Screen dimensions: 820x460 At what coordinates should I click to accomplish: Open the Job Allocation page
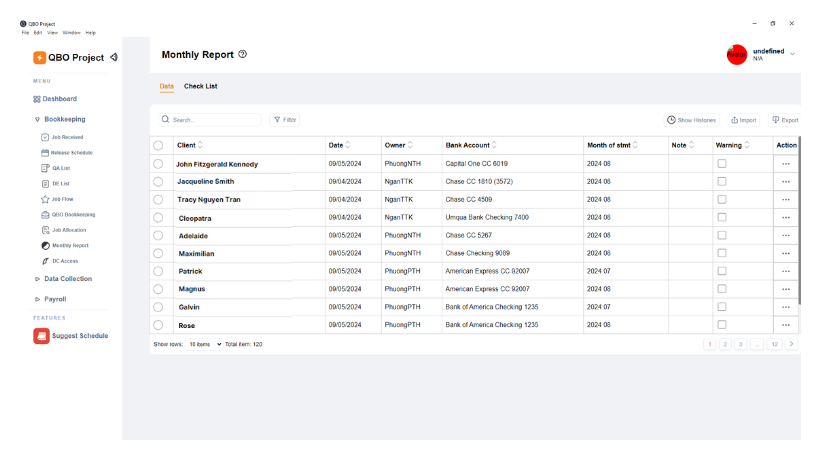(x=69, y=230)
